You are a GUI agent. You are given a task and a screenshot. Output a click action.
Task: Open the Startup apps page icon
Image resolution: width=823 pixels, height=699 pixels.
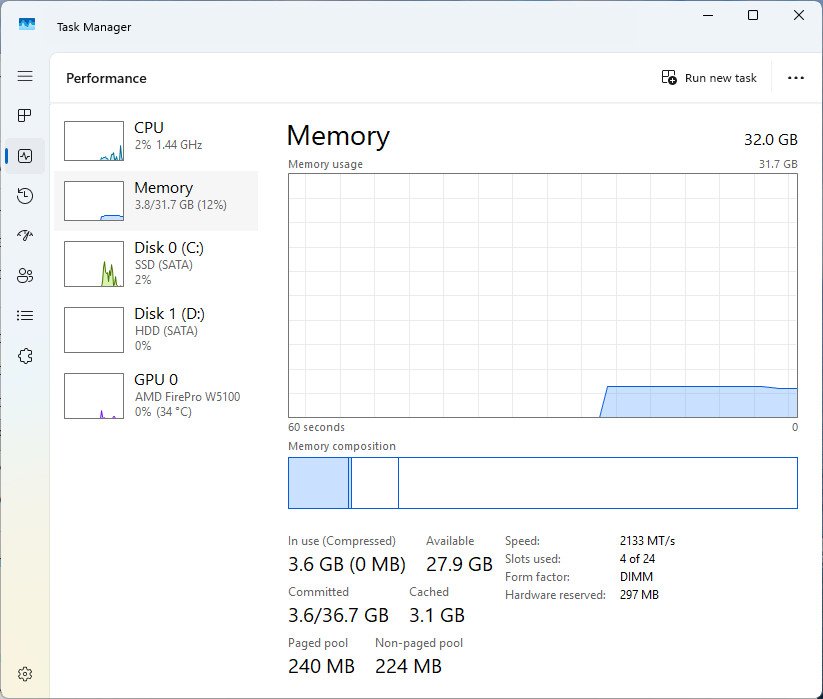pos(25,235)
